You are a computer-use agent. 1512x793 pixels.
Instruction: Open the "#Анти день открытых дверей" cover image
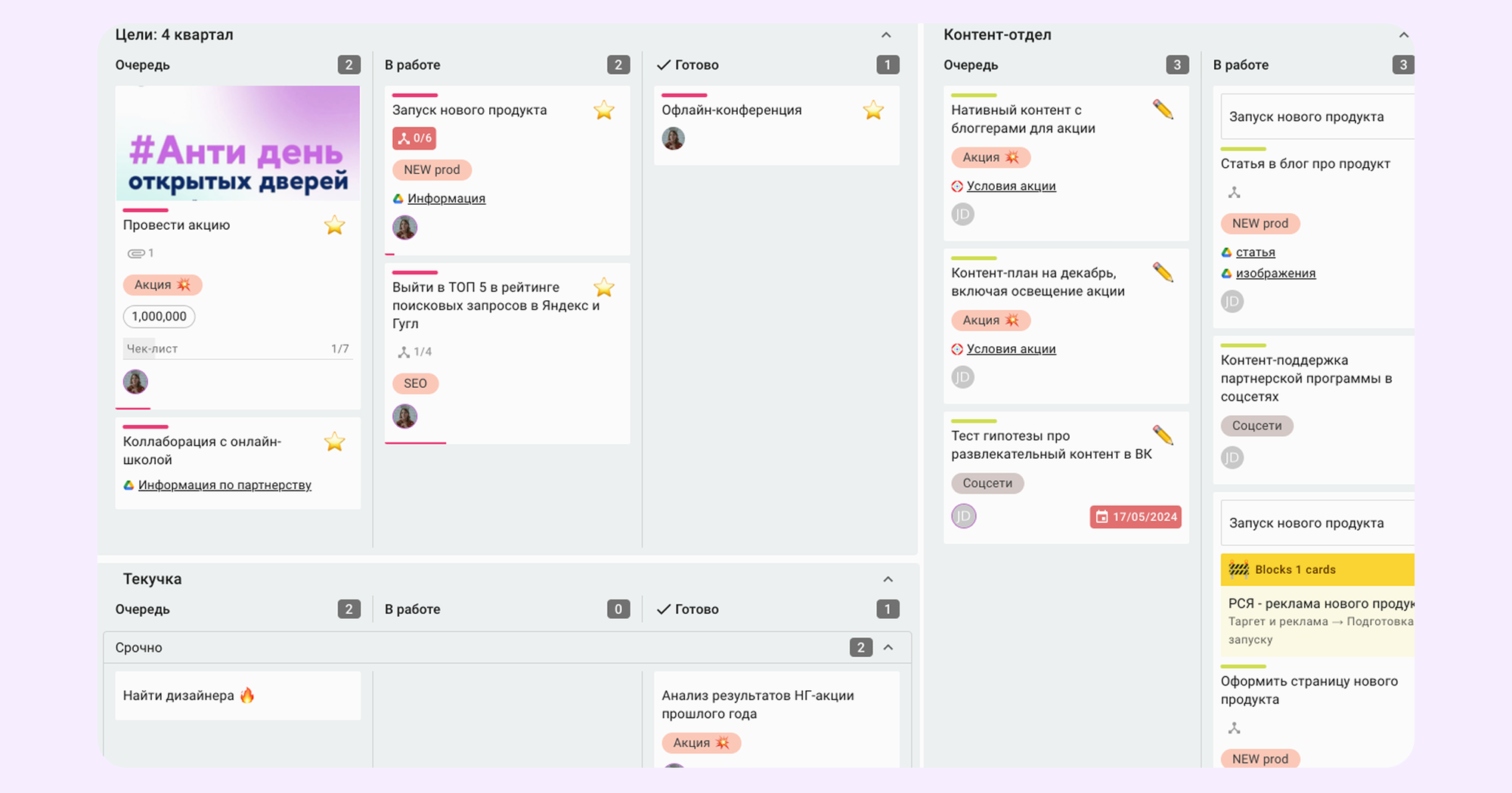pyautogui.click(x=237, y=144)
